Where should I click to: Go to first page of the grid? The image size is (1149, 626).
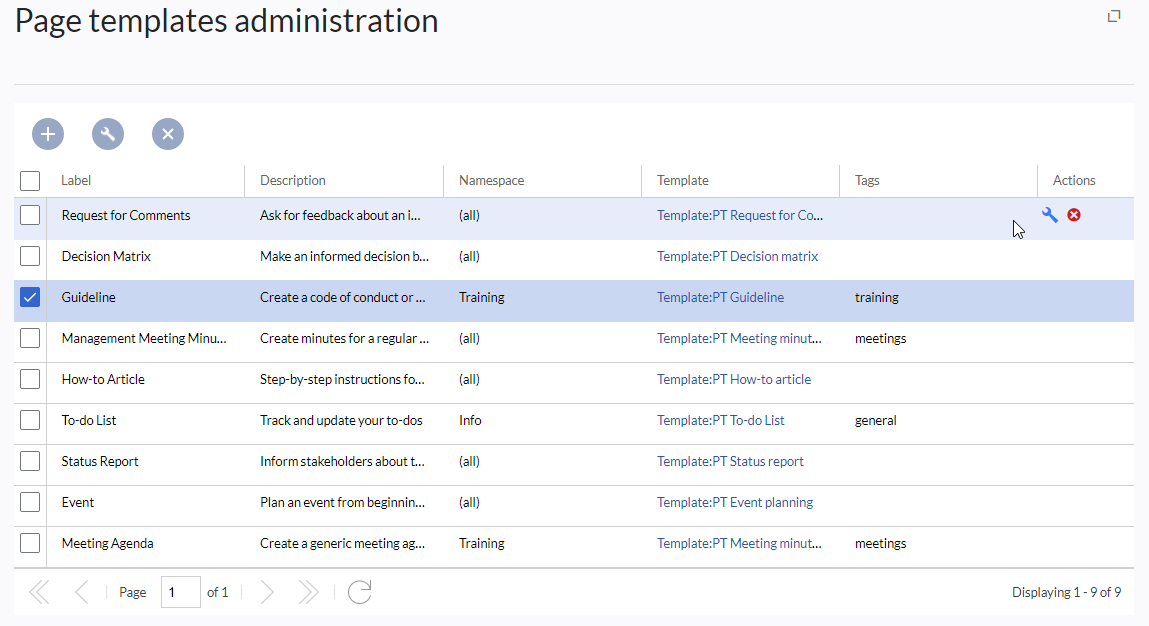[40, 592]
